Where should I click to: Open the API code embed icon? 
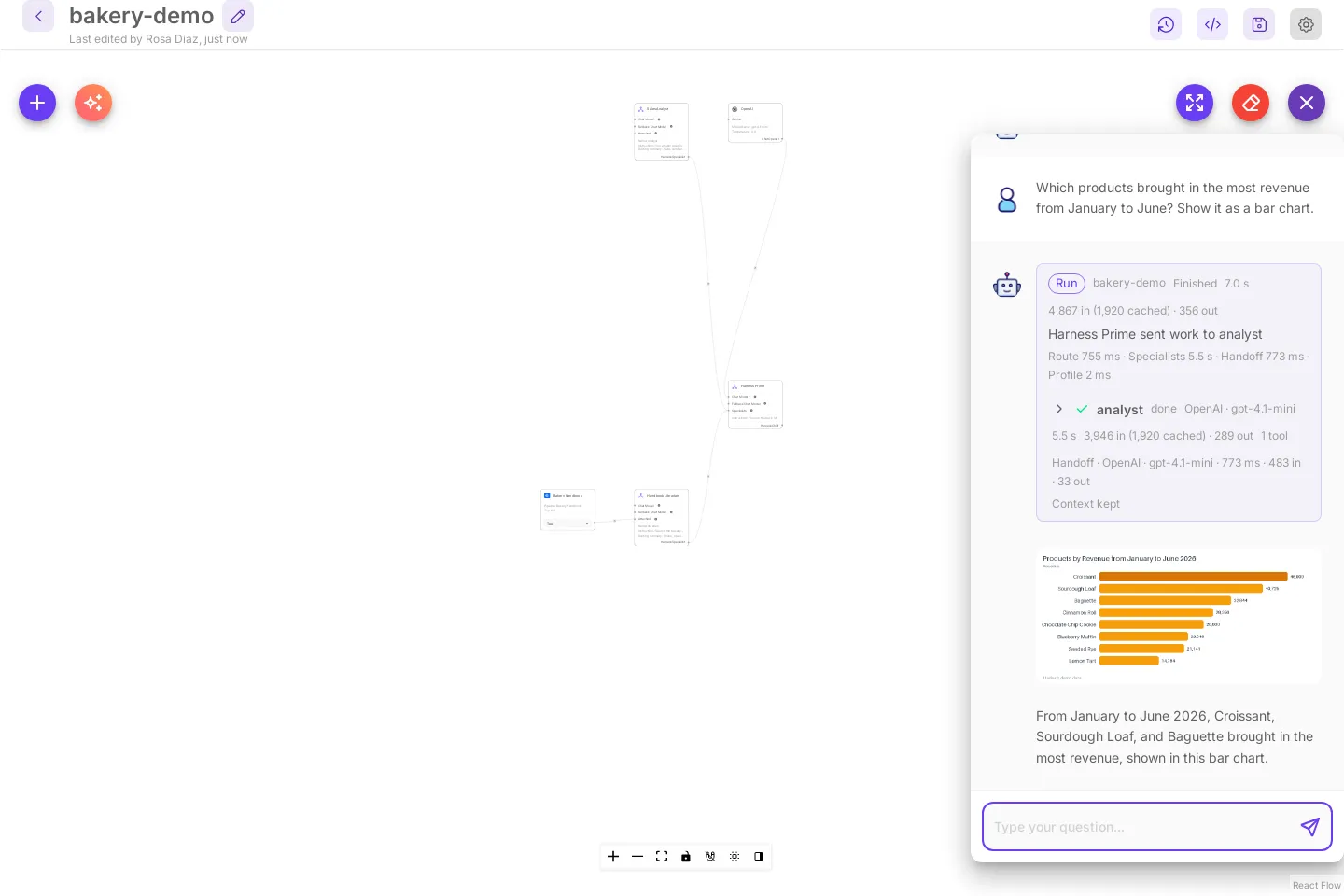click(1212, 24)
